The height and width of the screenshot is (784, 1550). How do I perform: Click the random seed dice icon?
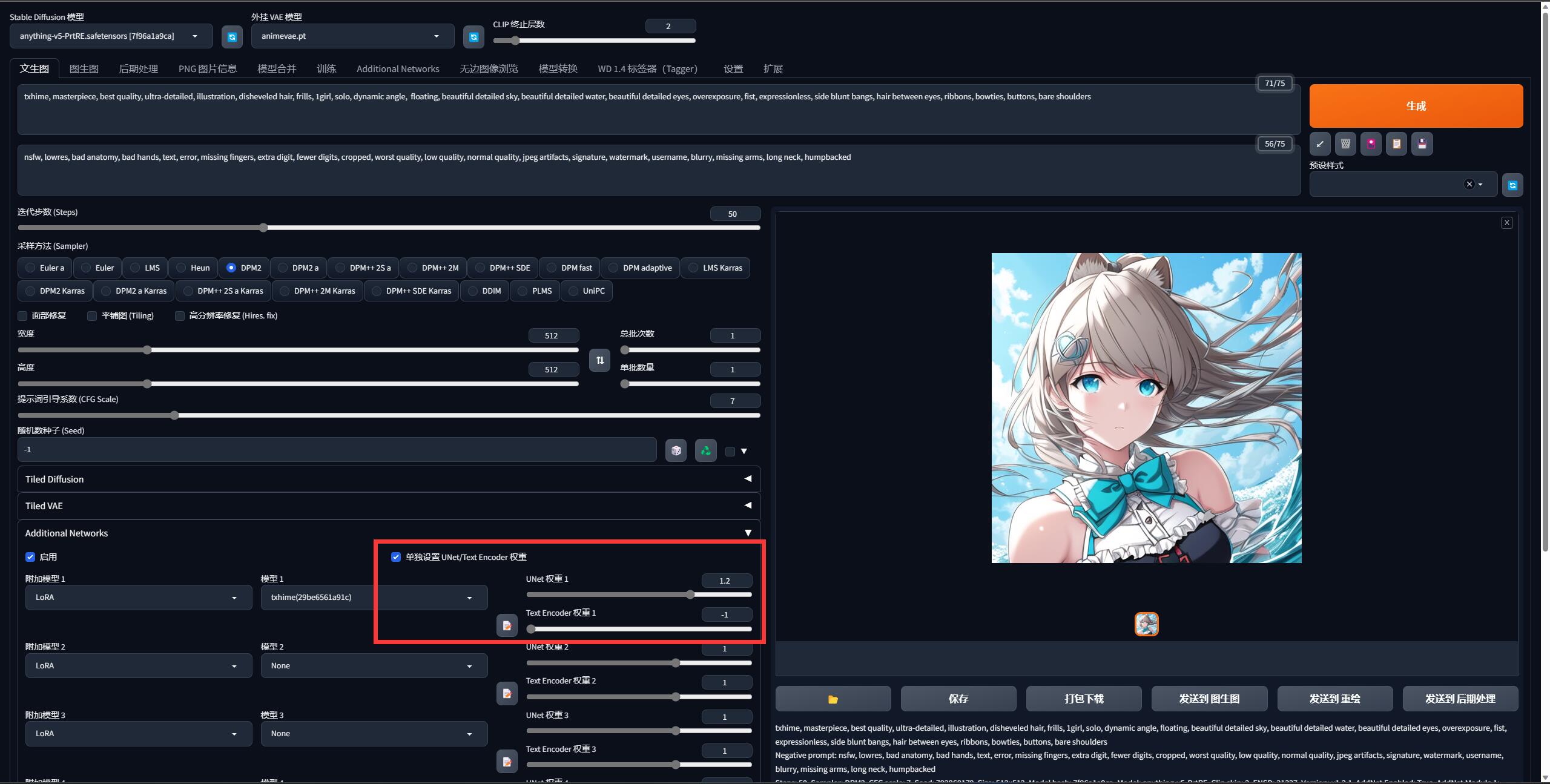(675, 450)
